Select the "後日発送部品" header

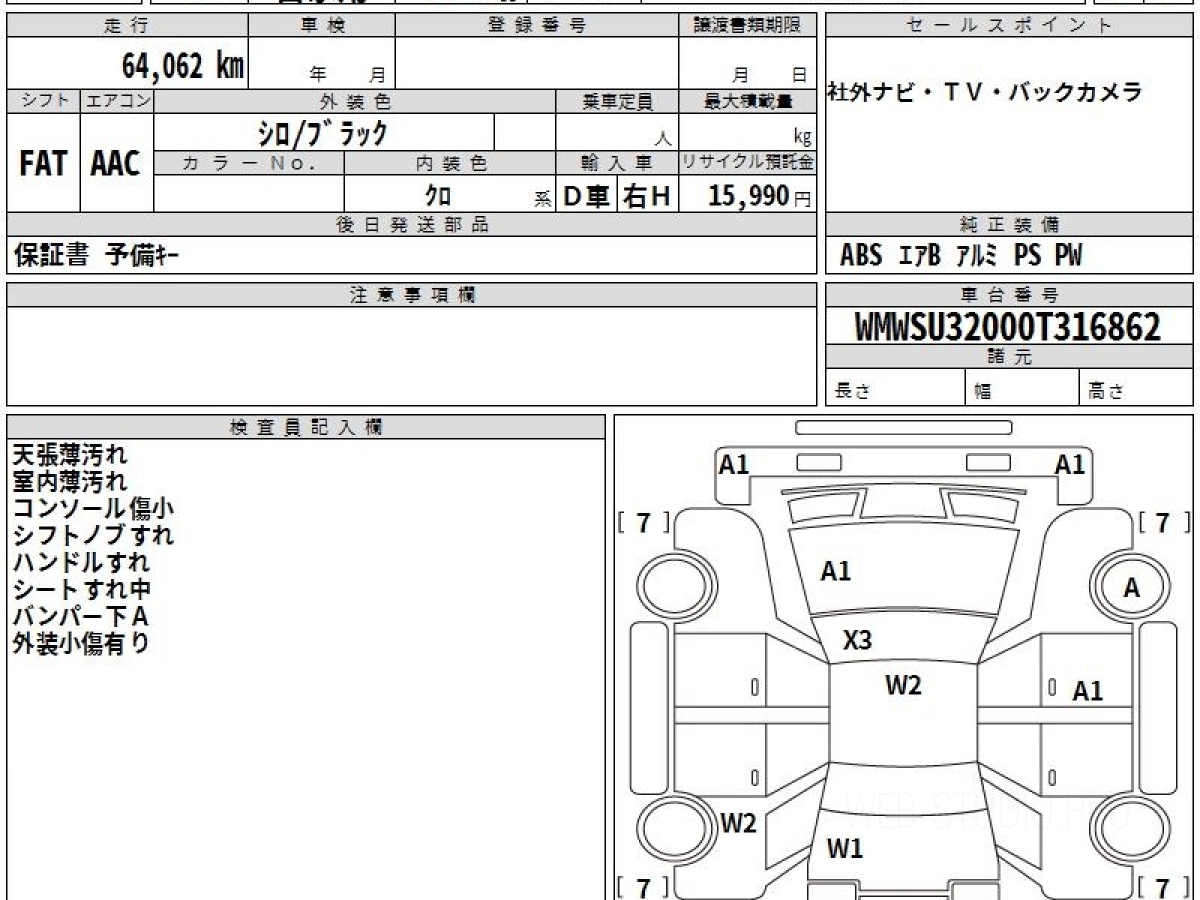tap(412, 225)
